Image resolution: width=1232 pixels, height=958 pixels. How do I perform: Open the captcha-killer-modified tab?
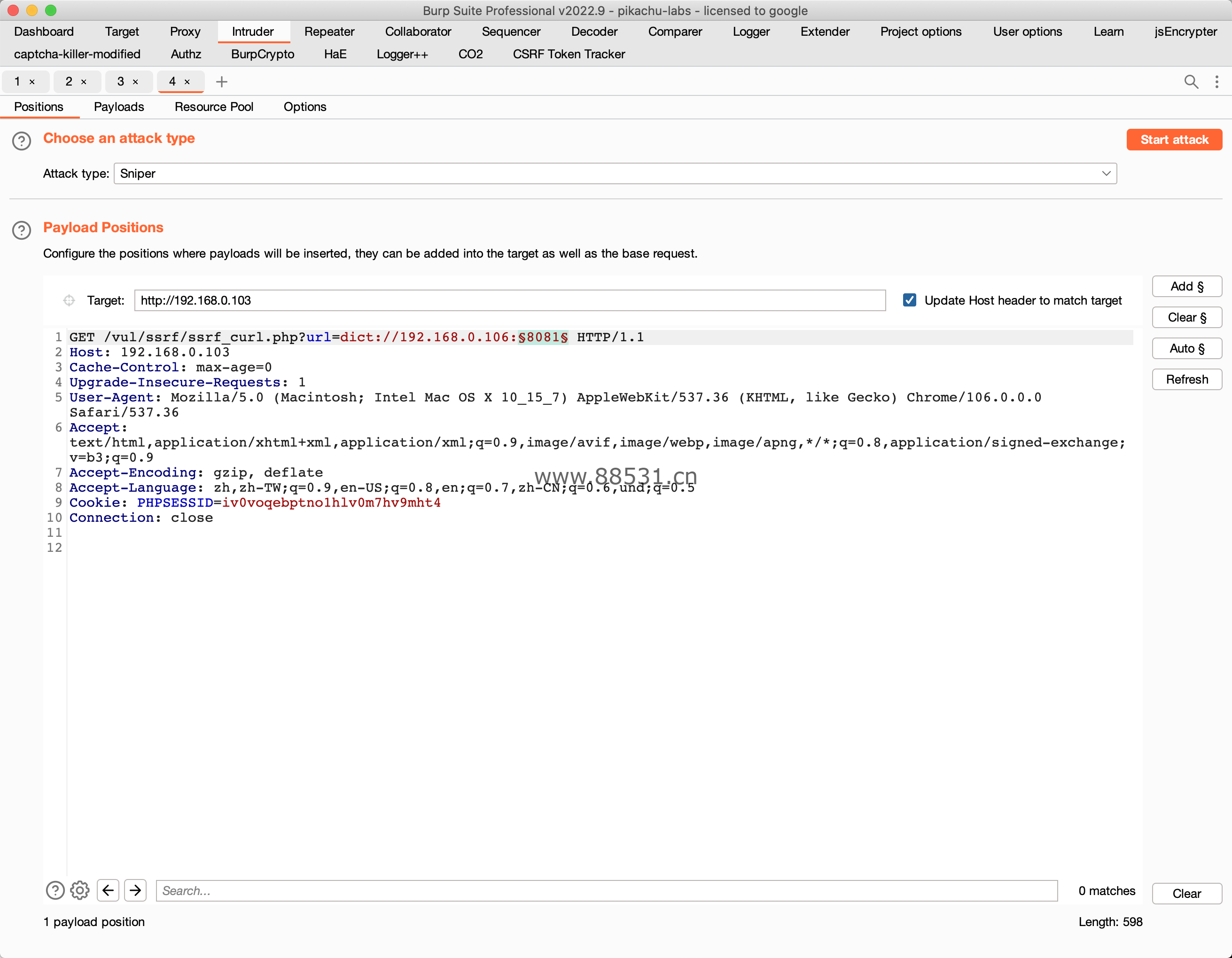(x=77, y=54)
